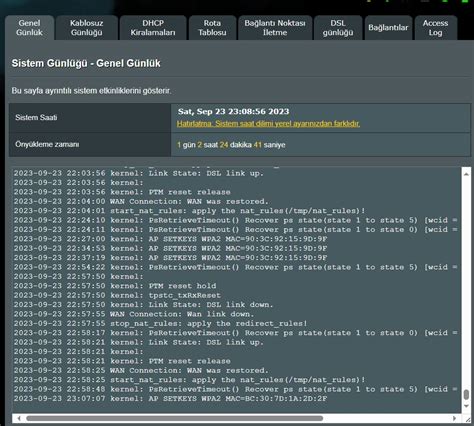Click the log textarea resize grip
The height and width of the screenshot is (426, 474).
[x=467, y=419]
